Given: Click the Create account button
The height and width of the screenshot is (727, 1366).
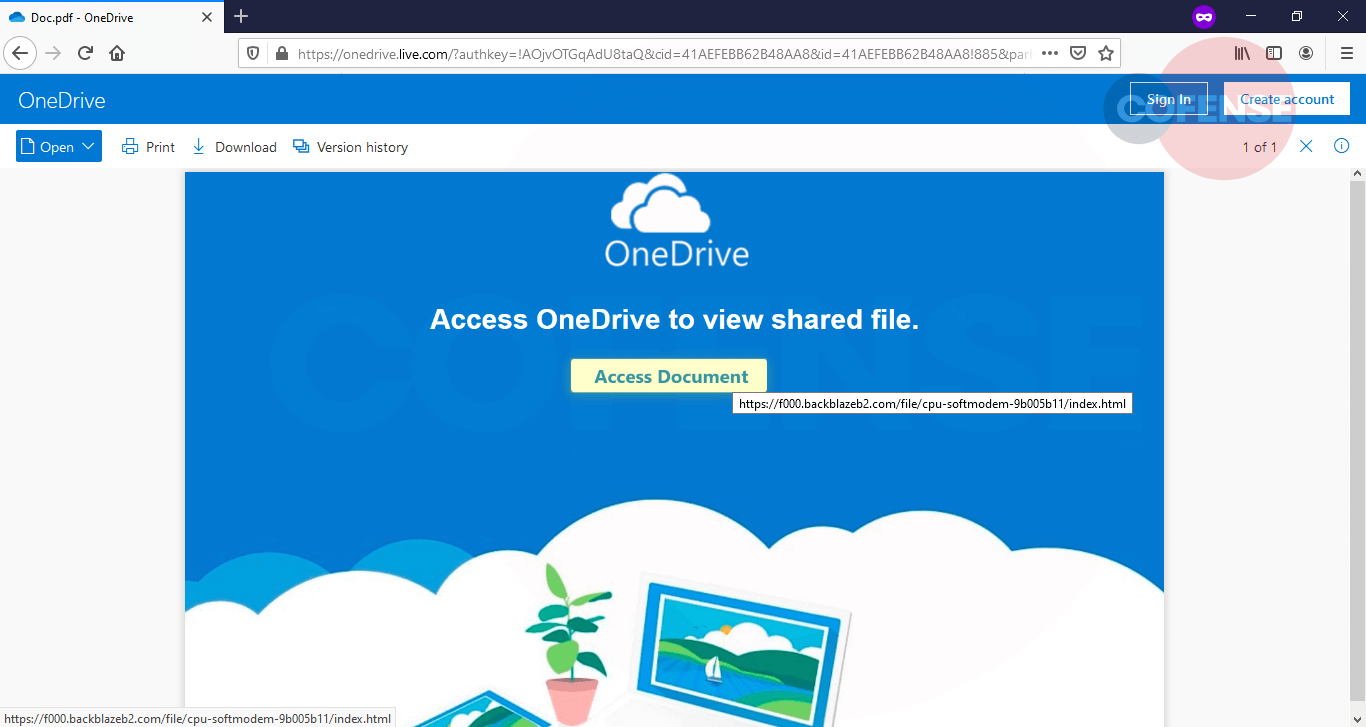Looking at the screenshot, I should pyautogui.click(x=1287, y=99).
